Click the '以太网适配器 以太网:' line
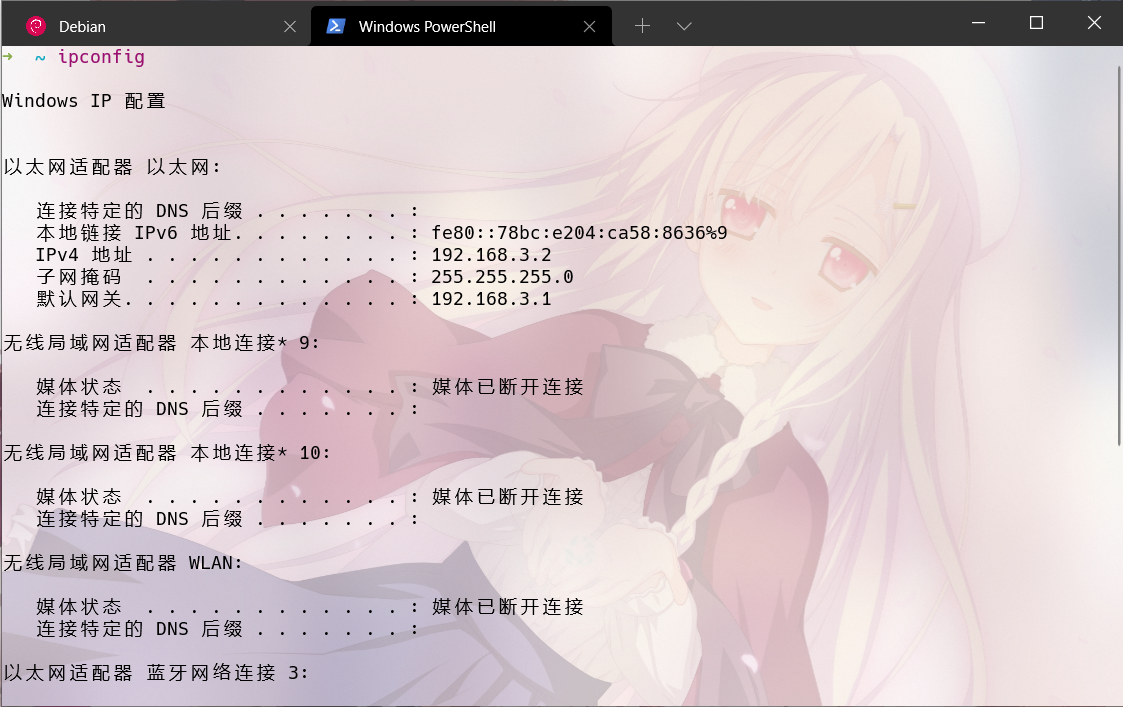The height and width of the screenshot is (707, 1123). pyautogui.click(x=112, y=167)
